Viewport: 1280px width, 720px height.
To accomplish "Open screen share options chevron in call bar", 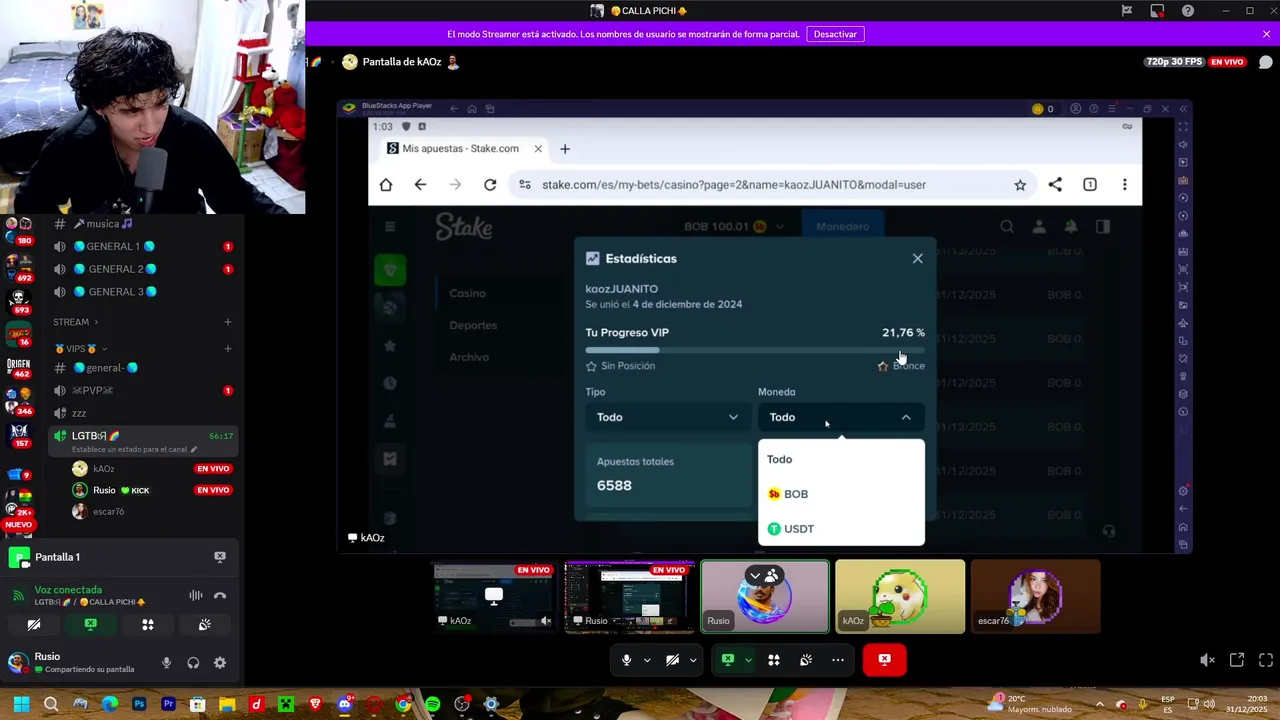I will 747,660.
